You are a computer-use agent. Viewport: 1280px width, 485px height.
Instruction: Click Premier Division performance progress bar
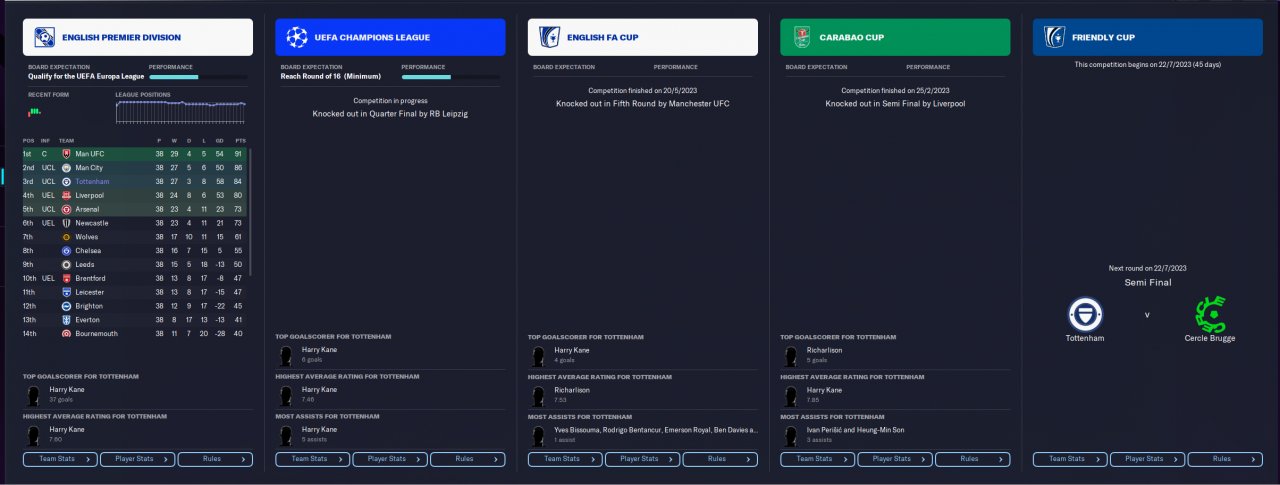198,76
